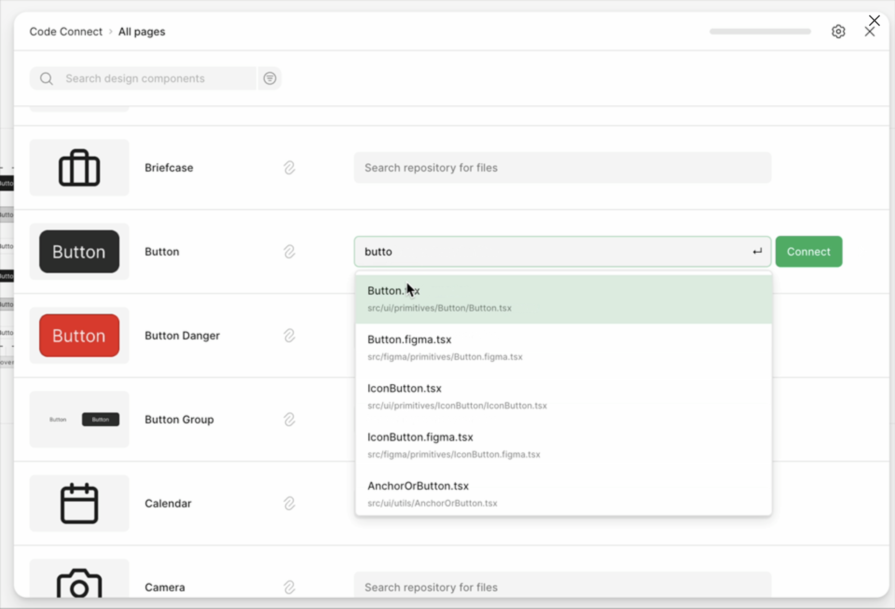The width and height of the screenshot is (895, 609).
Task: Click the Search design components field
Action: click(x=150, y=77)
